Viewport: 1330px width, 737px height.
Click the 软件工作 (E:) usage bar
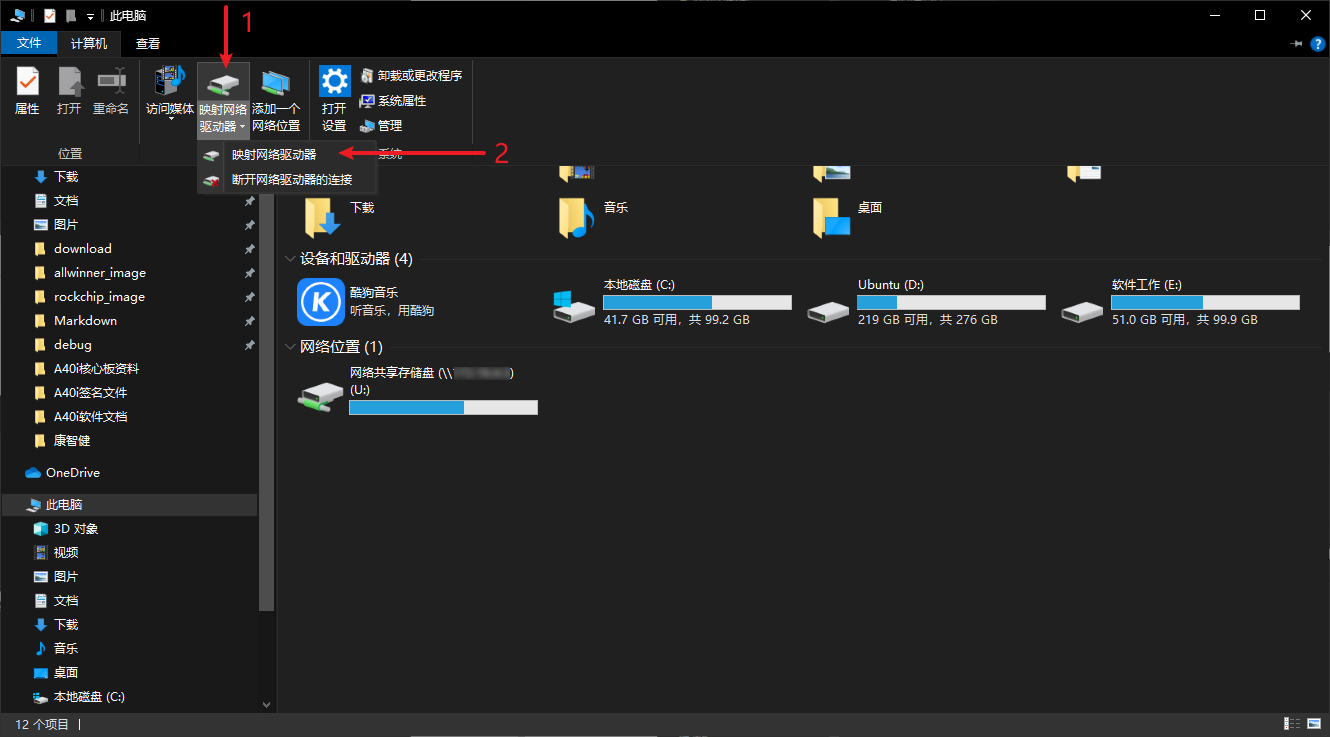[1205, 302]
